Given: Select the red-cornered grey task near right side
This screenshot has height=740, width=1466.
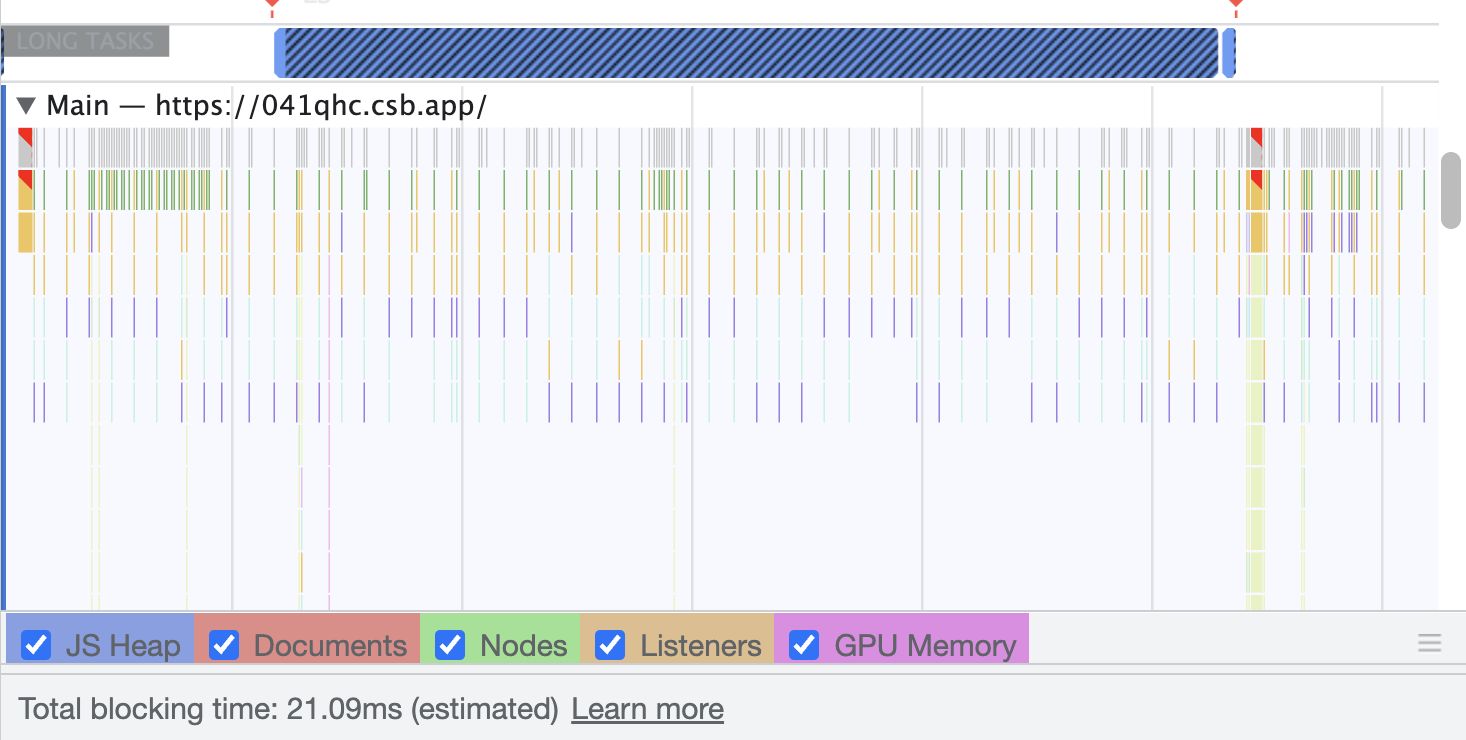Looking at the screenshot, I should (x=1256, y=147).
